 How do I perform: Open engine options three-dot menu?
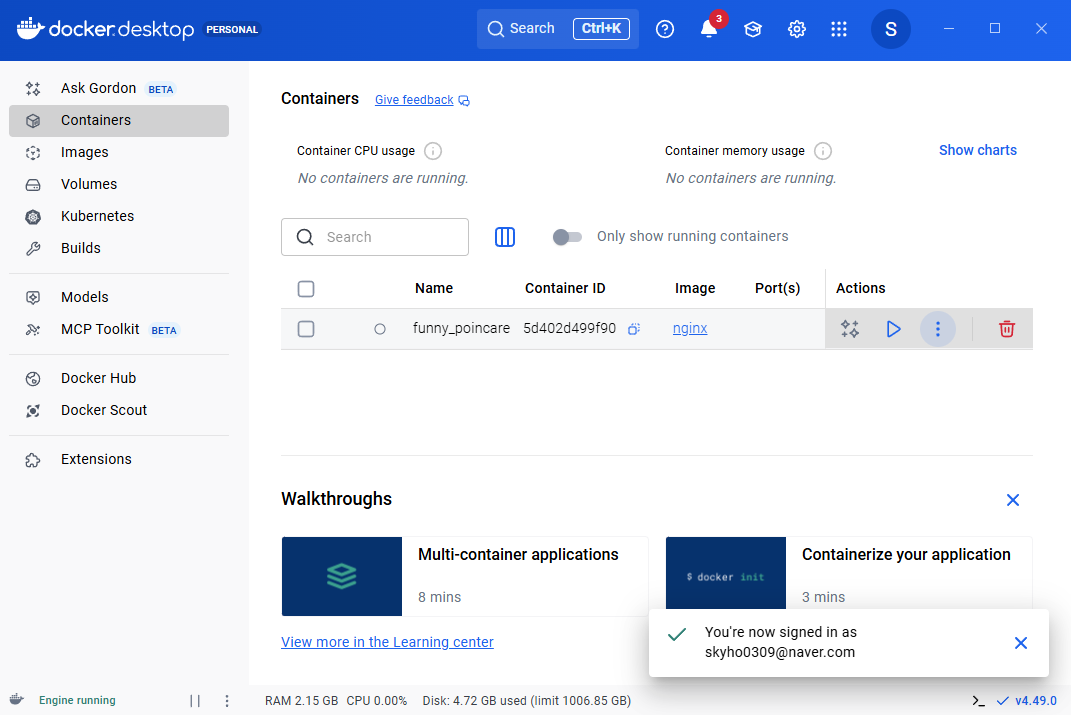227,701
